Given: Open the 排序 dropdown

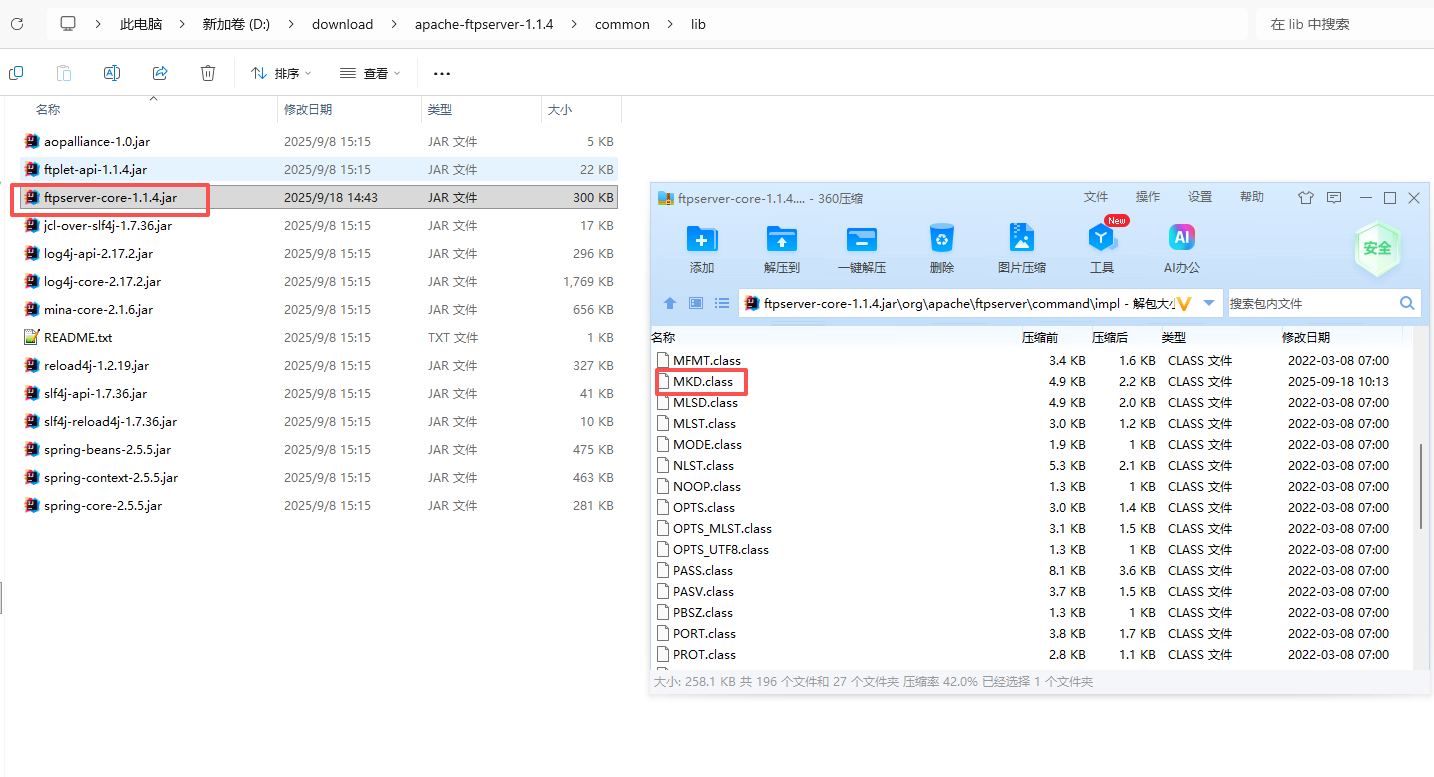Looking at the screenshot, I should click(x=280, y=72).
